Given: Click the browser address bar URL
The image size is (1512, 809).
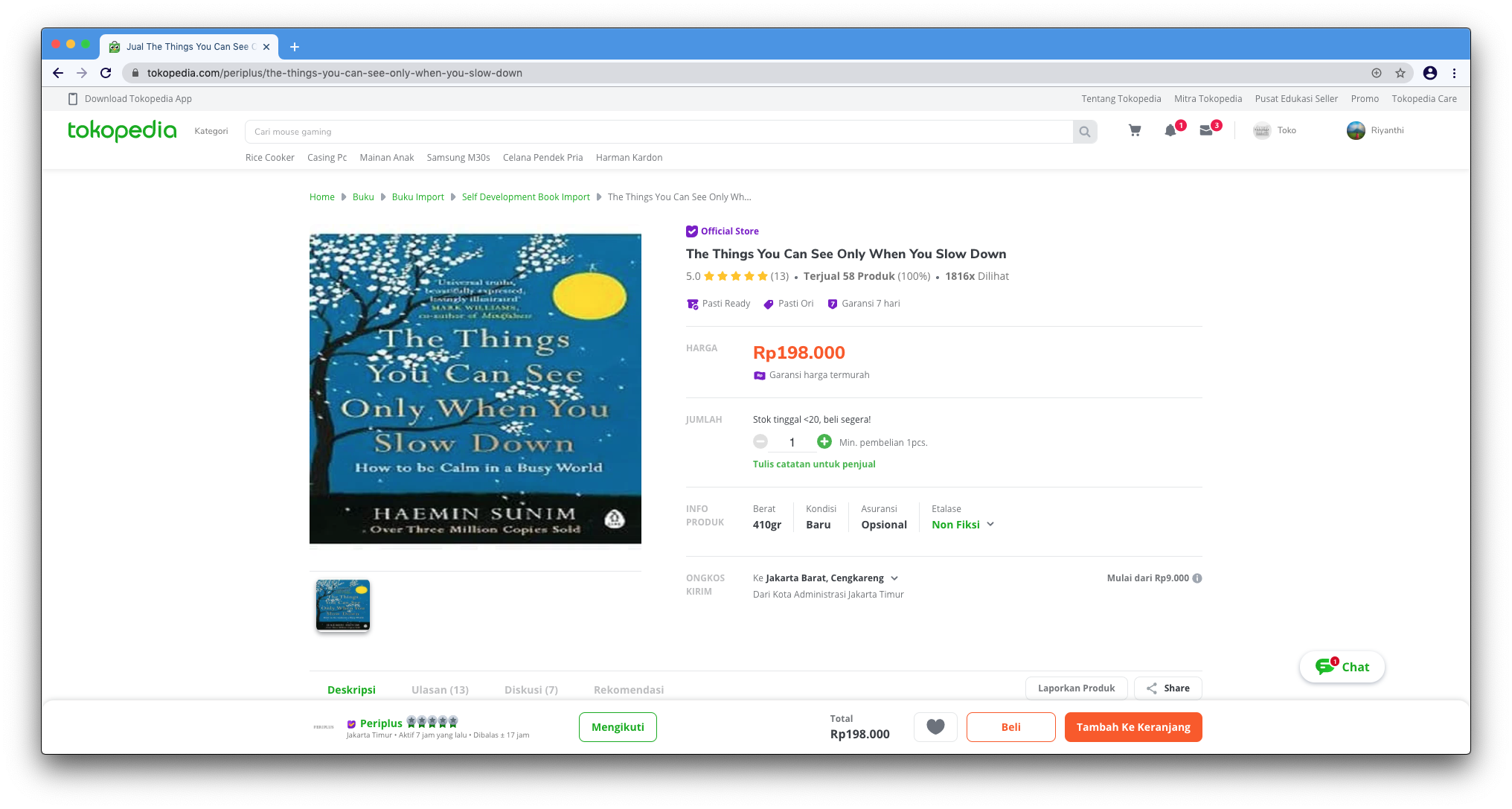Looking at the screenshot, I should tap(335, 73).
